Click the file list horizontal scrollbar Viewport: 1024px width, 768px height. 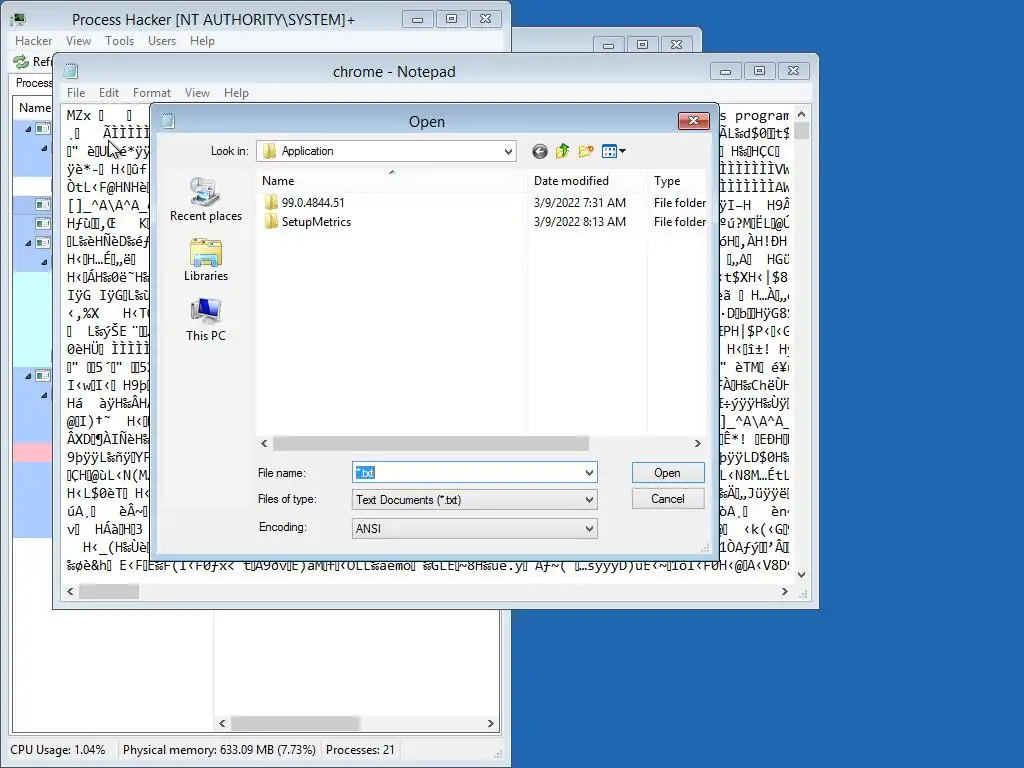point(430,443)
